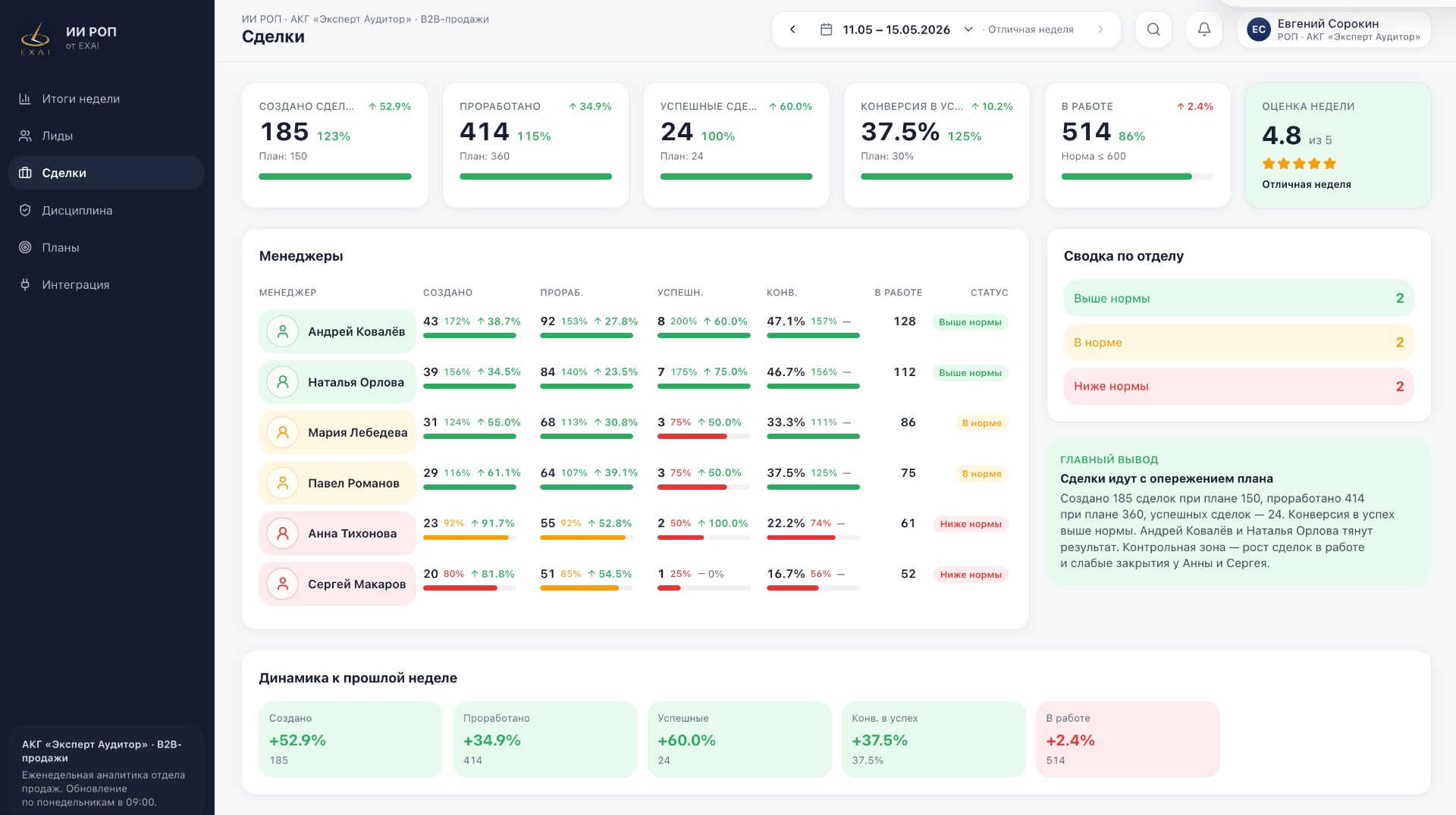Click the Итоги недели chart icon

tap(25, 99)
